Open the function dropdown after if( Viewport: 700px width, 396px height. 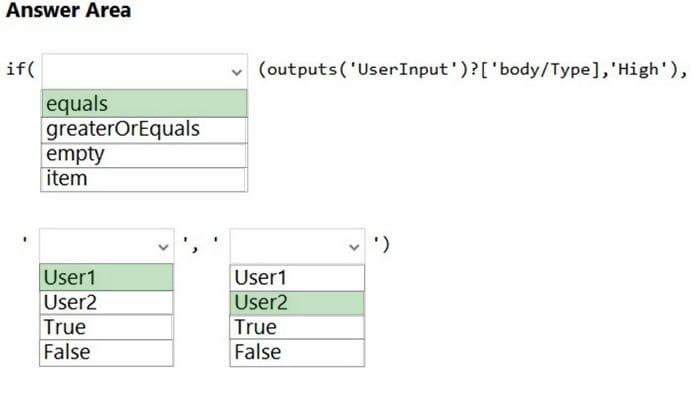coord(144,71)
